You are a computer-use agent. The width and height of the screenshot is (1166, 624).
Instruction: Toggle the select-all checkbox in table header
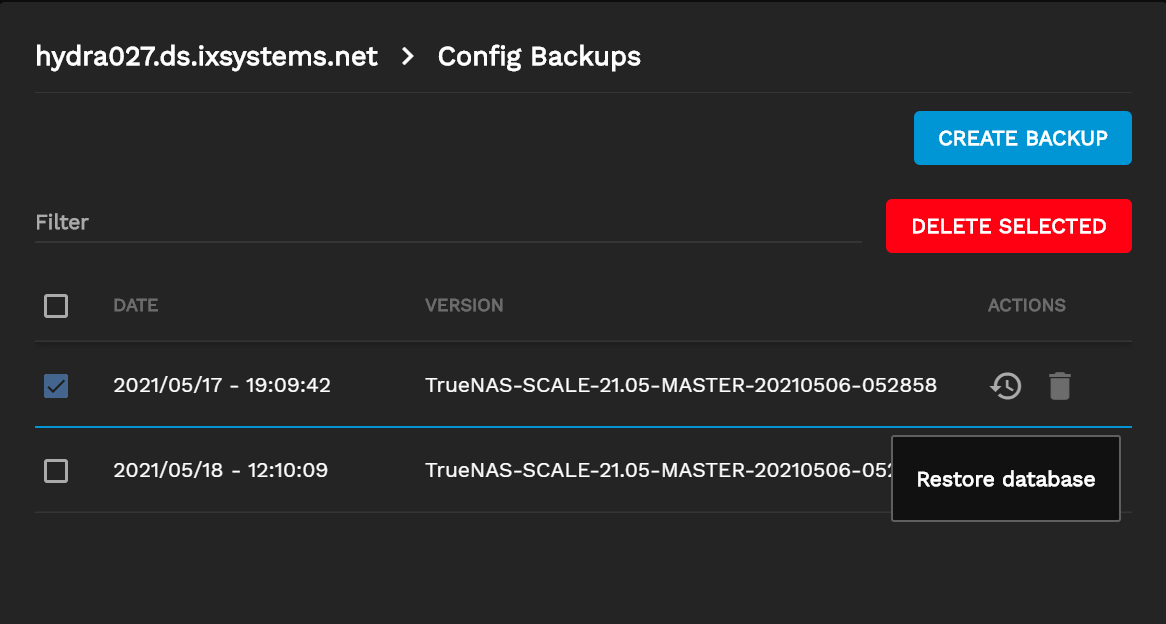56,306
